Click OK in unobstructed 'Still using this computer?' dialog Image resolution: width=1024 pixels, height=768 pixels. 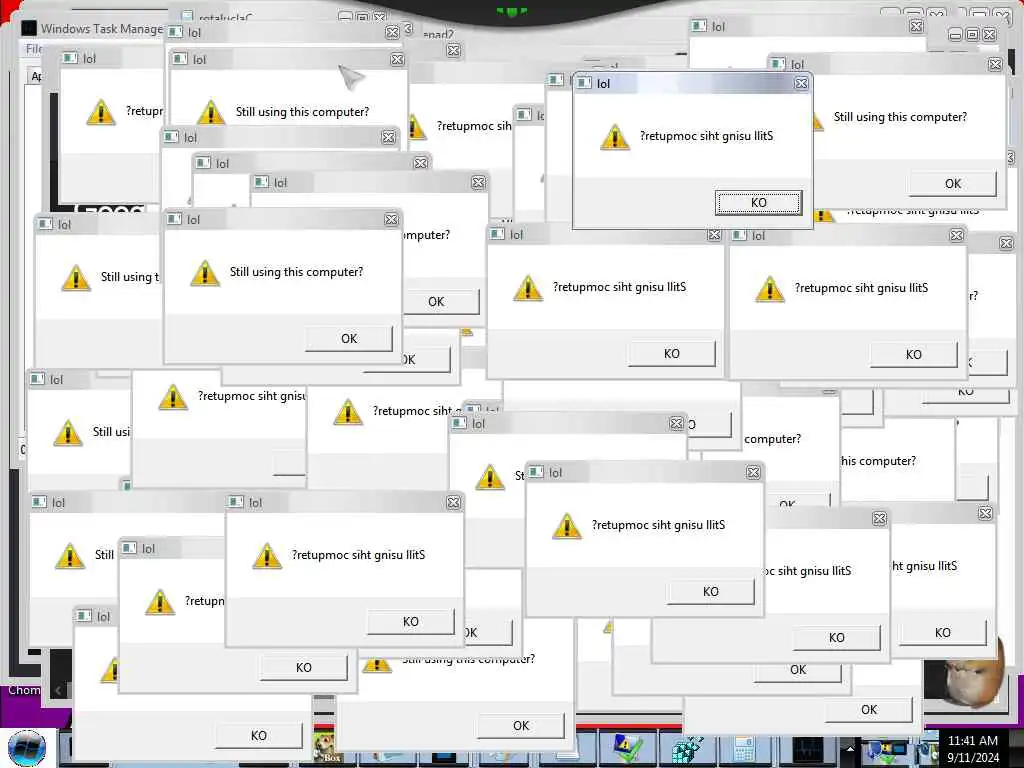pos(349,338)
